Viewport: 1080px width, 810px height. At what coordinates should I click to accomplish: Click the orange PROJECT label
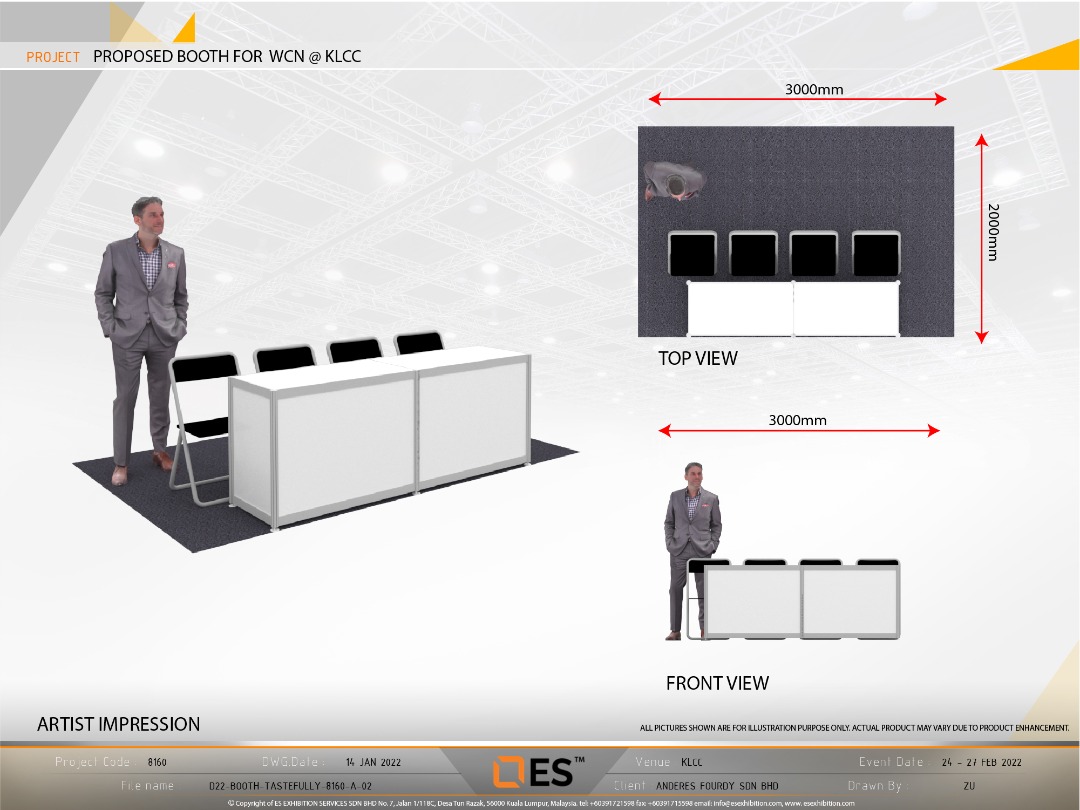[53, 57]
